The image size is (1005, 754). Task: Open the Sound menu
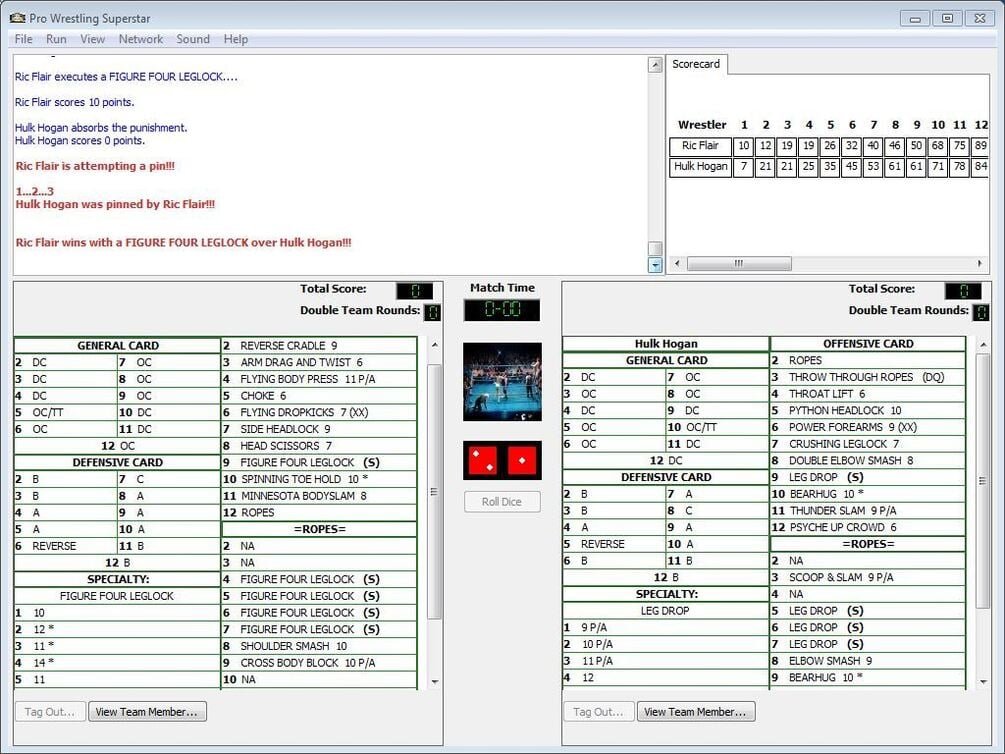coord(193,39)
